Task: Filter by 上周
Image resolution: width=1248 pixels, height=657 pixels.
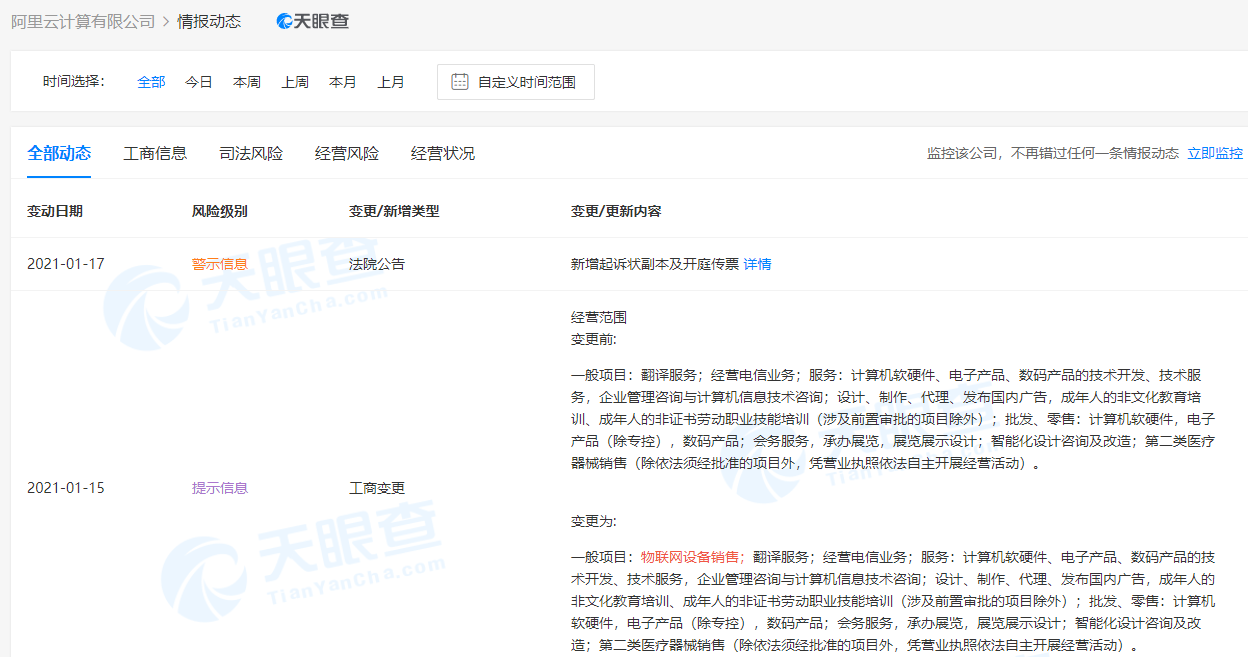Action: click(295, 82)
